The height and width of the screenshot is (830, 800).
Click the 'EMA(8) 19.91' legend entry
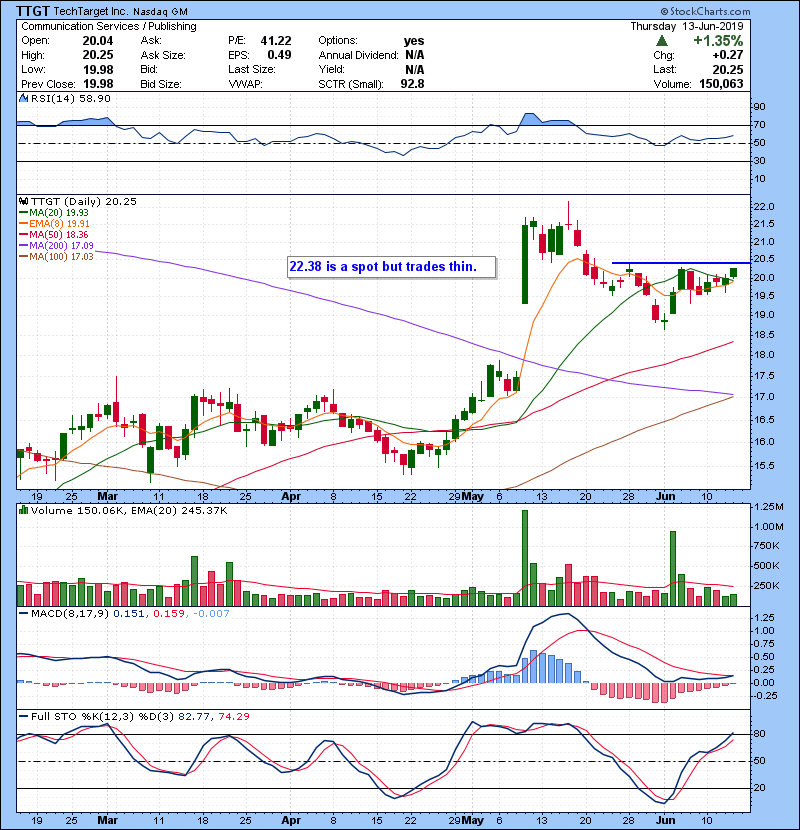59,223
